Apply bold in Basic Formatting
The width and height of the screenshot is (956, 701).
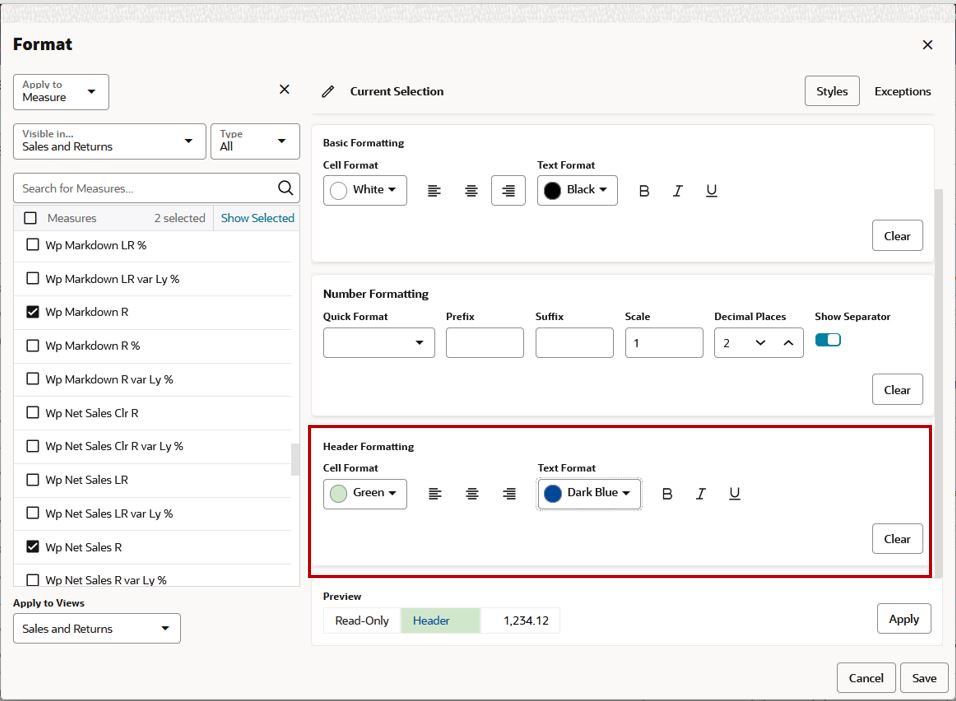(645, 190)
